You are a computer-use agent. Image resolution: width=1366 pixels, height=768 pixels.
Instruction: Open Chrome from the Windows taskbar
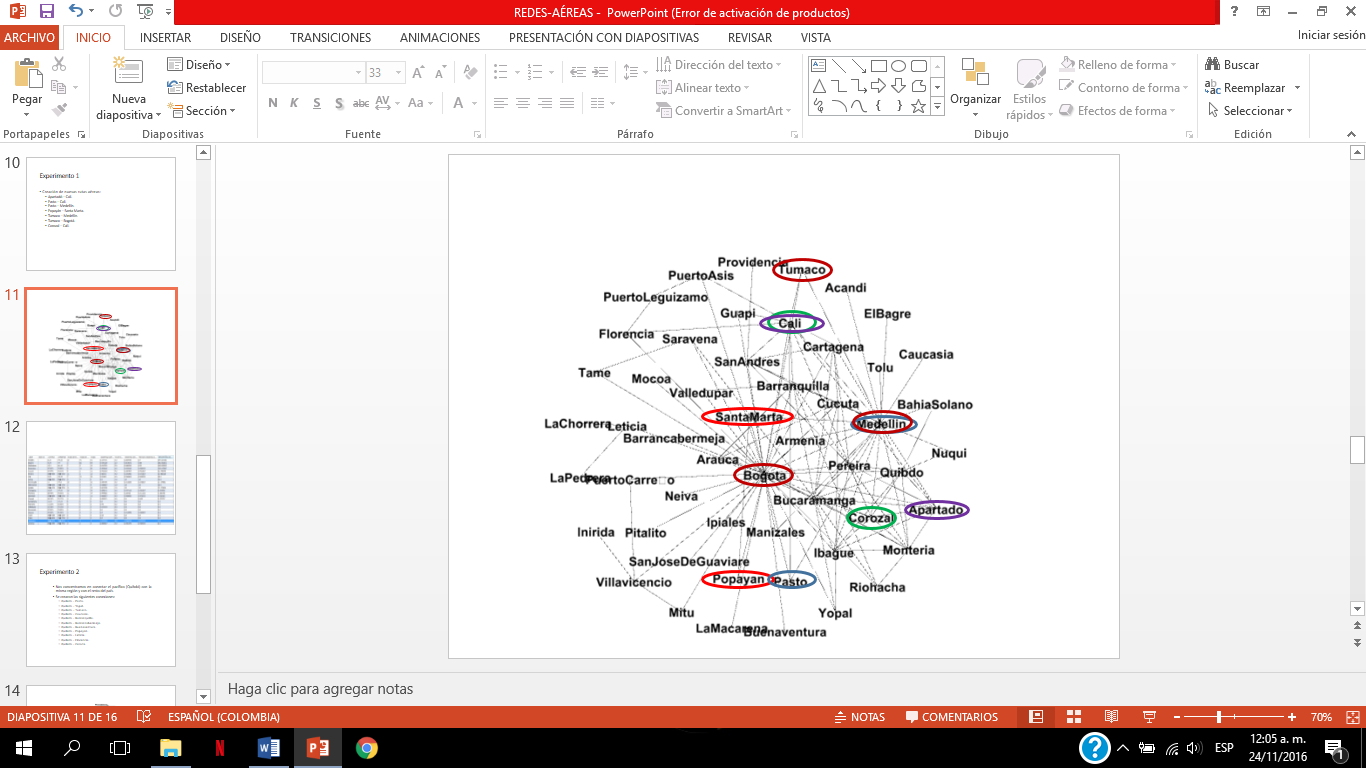coord(366,747)
